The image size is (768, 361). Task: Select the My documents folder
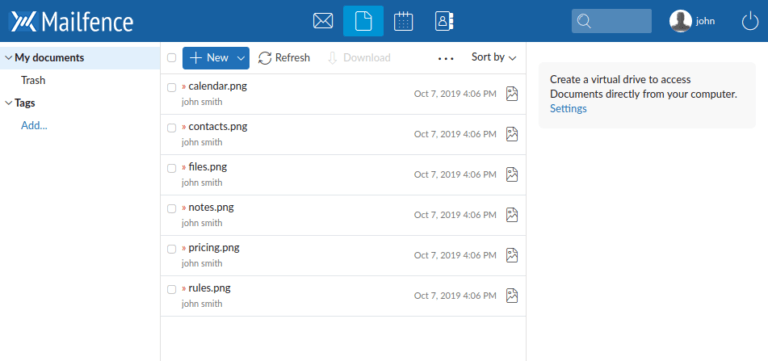(49, 58)
